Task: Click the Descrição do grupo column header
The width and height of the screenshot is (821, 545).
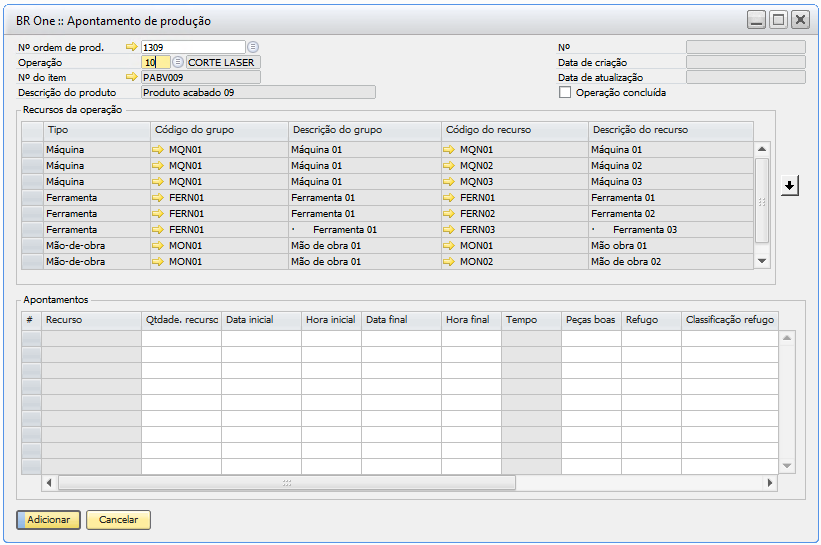Action: pos(365,130)
